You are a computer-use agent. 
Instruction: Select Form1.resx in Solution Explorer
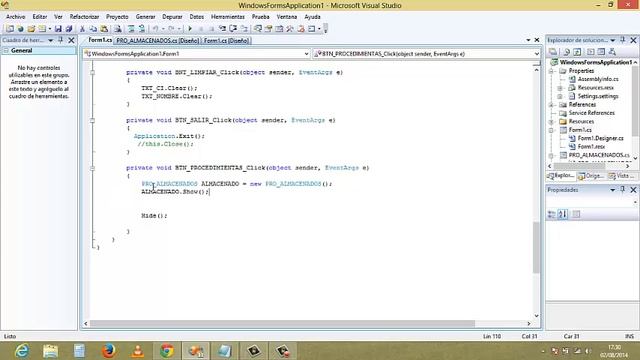(591, 147)
